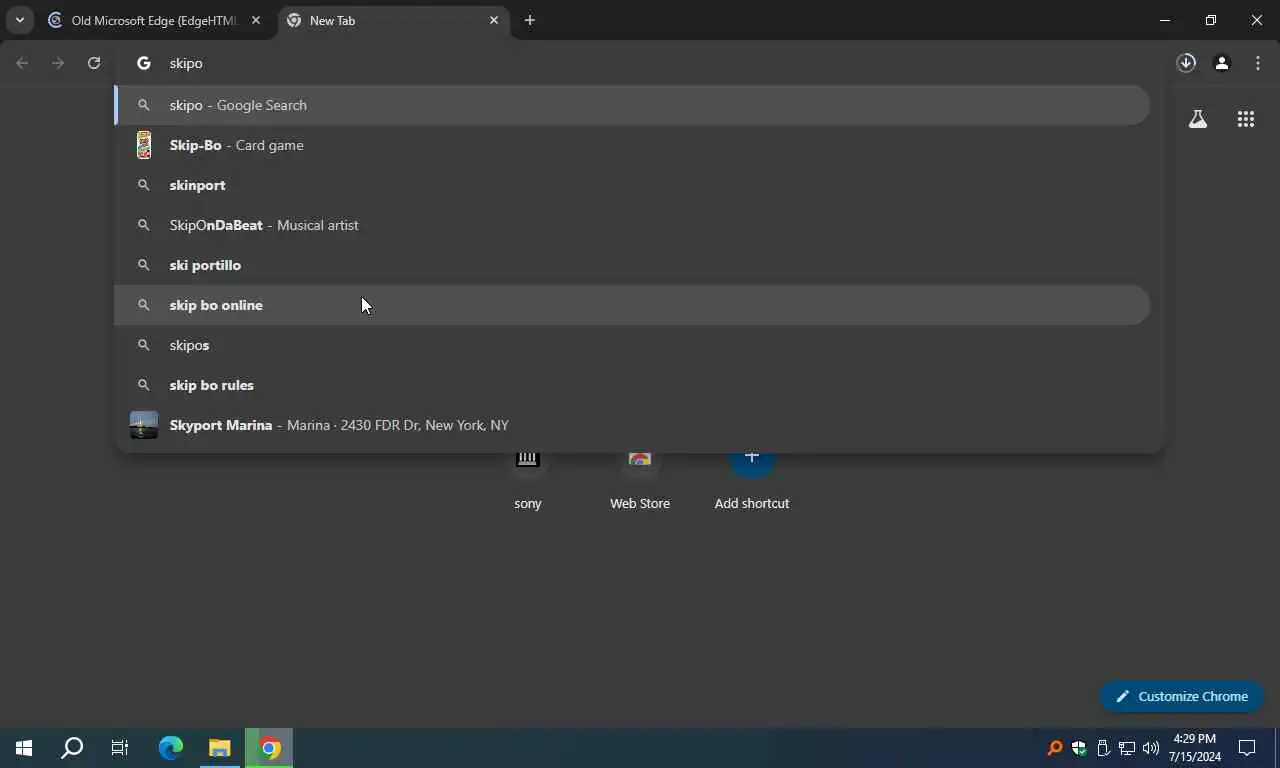Open Chrome three-dot menu
Screen dimensions: 1280x768
tap(1258, 63)
